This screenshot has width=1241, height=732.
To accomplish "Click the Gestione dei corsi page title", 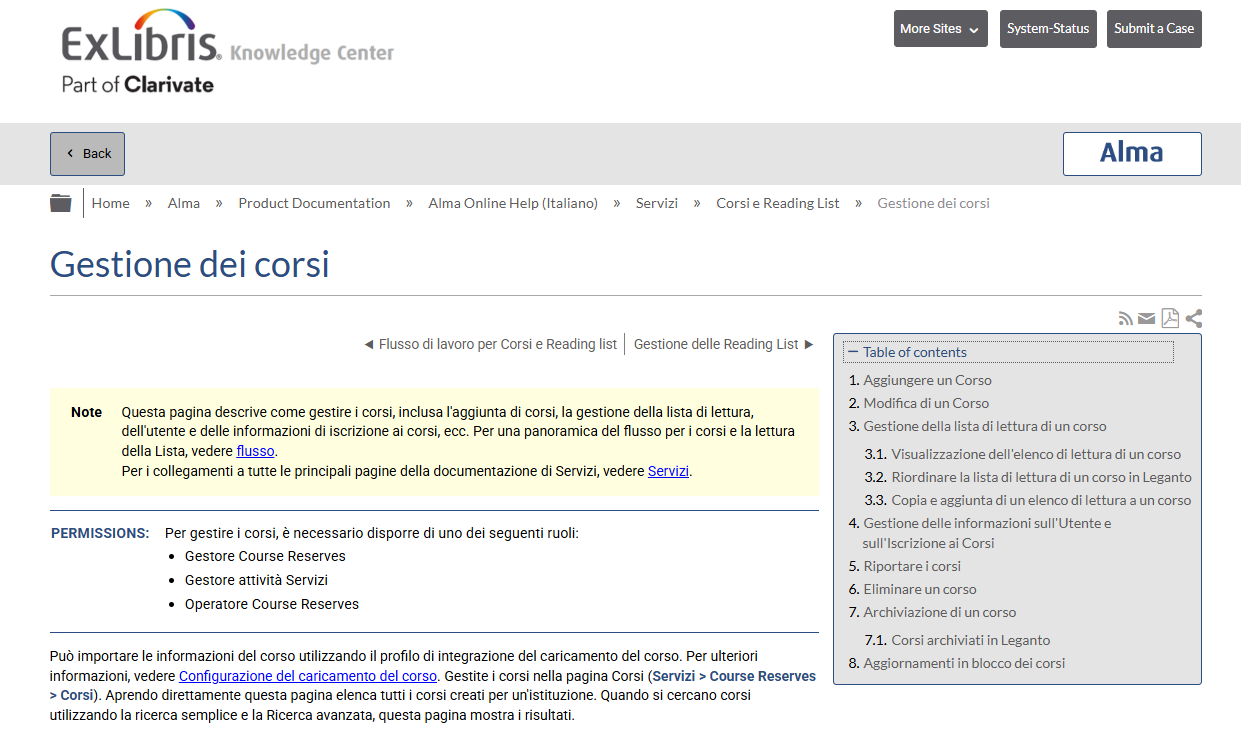I will tap(190, 265).
